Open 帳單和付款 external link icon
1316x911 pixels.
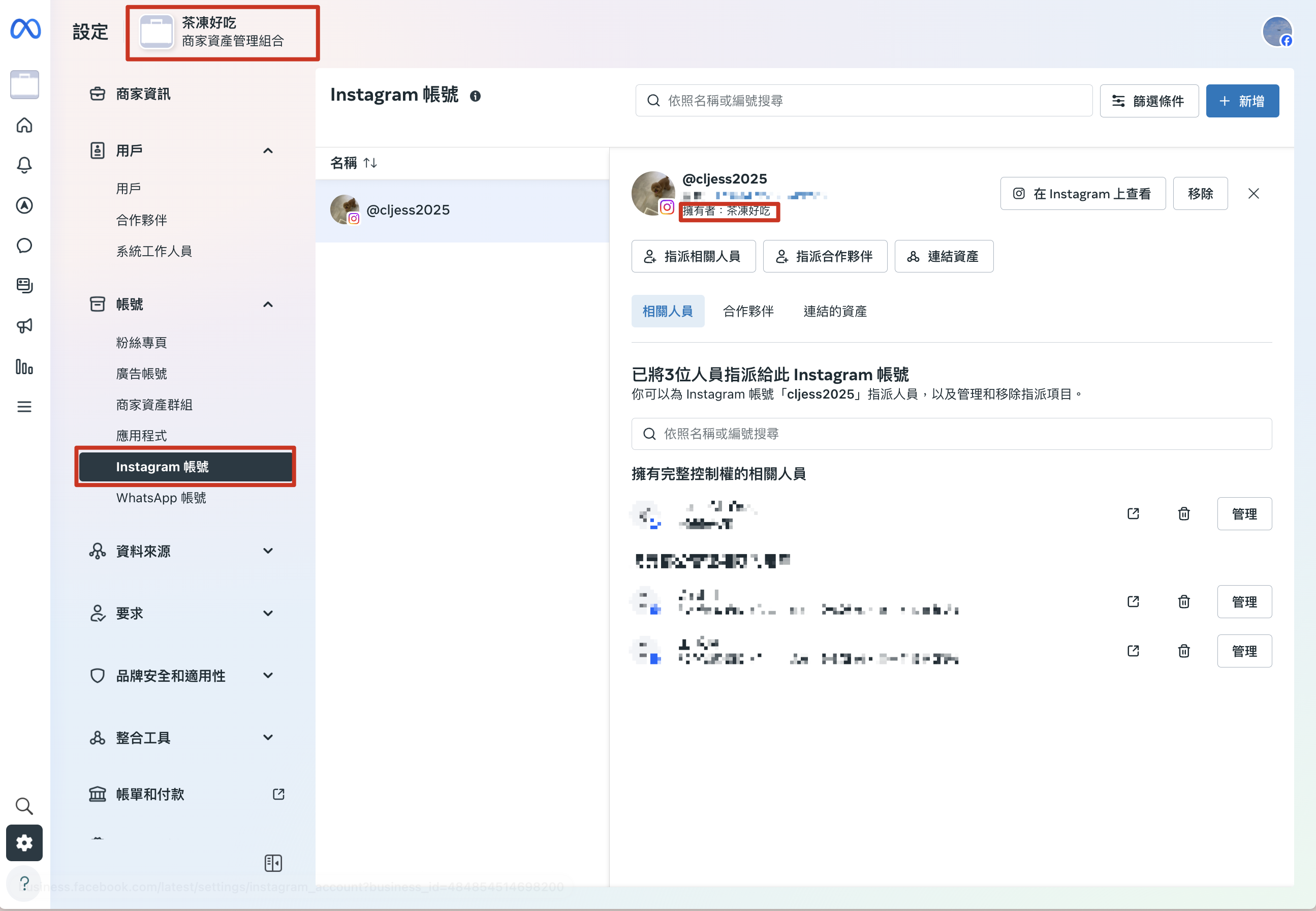pos(278,794)
